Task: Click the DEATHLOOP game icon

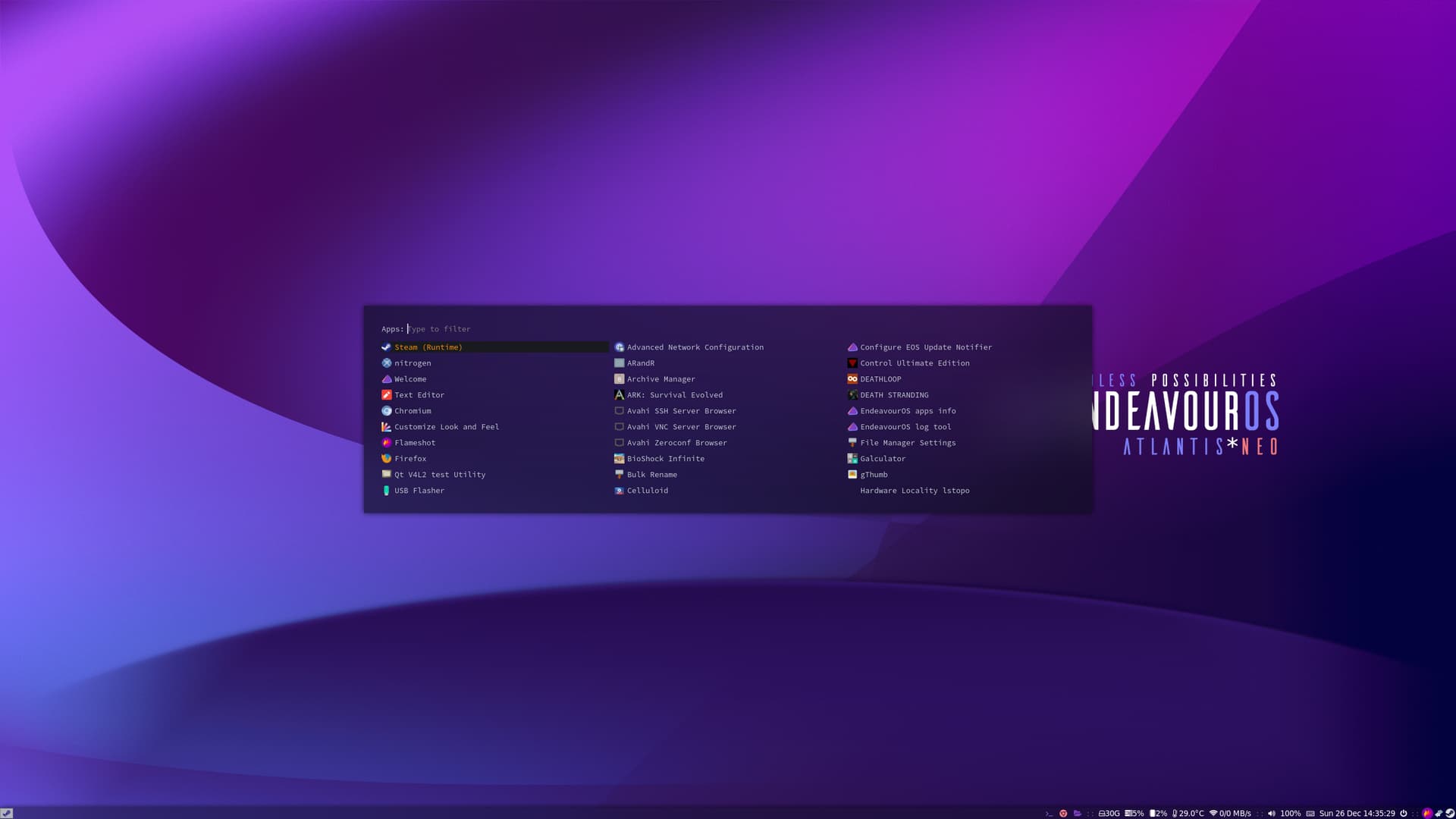Action: pos(852,379)
